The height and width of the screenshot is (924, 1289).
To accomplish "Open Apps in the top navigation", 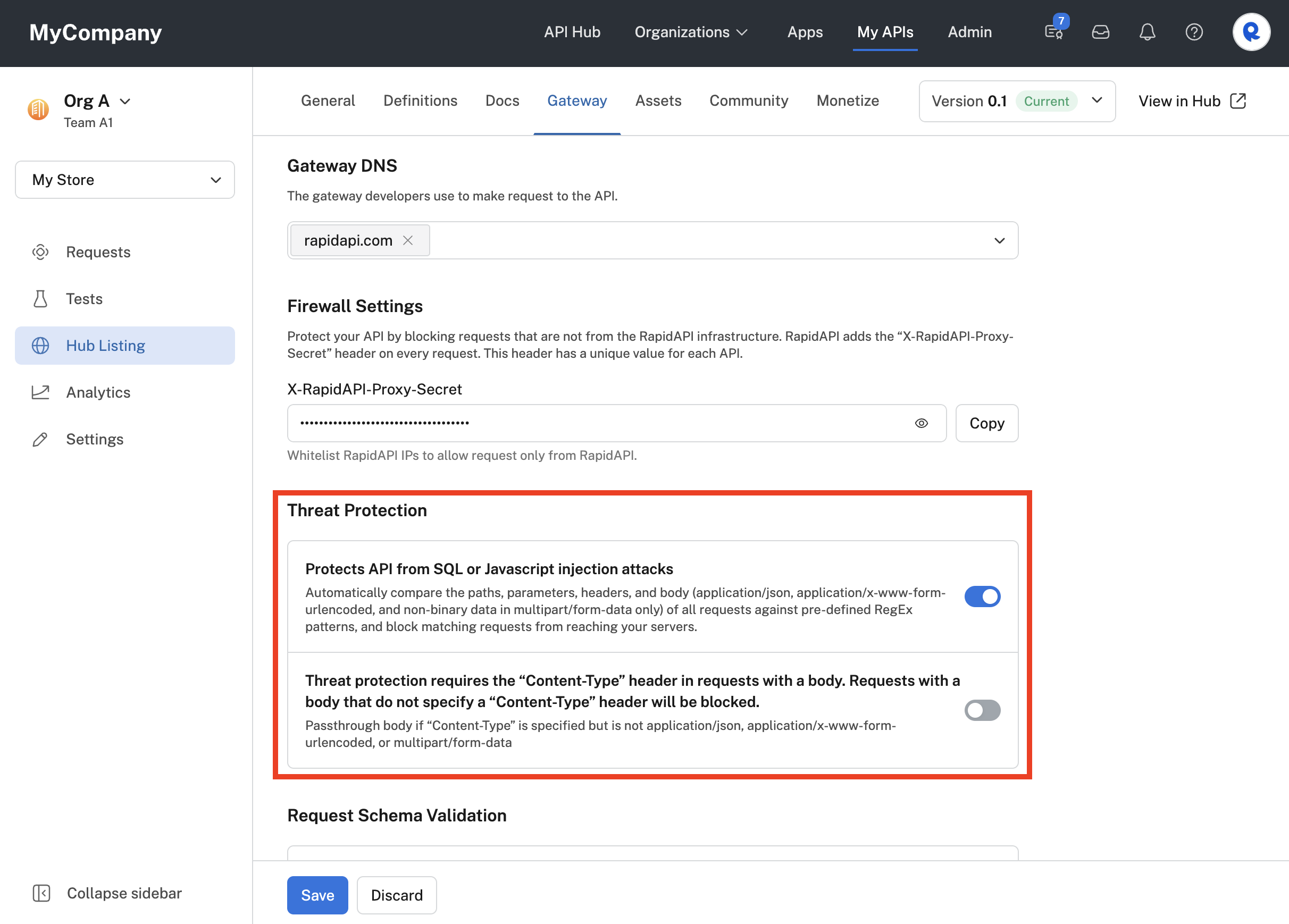I will (x=805, y=32).
